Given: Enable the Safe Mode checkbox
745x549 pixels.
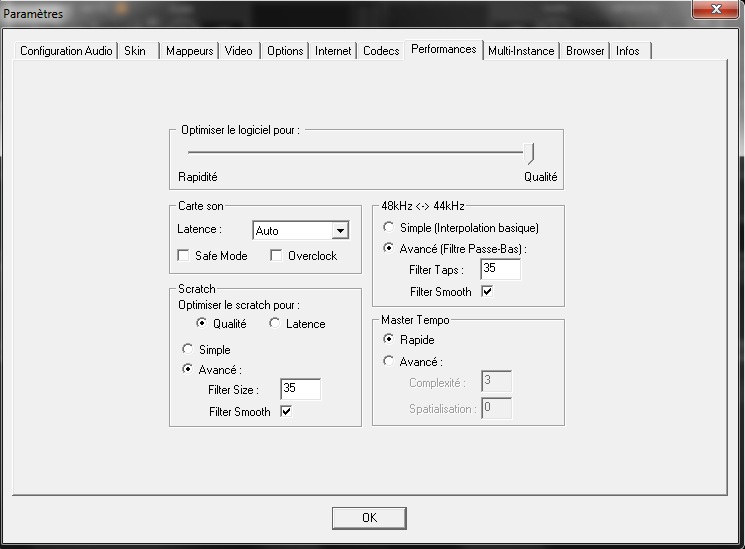Looking at the screenshot, I should coord(183,256).
